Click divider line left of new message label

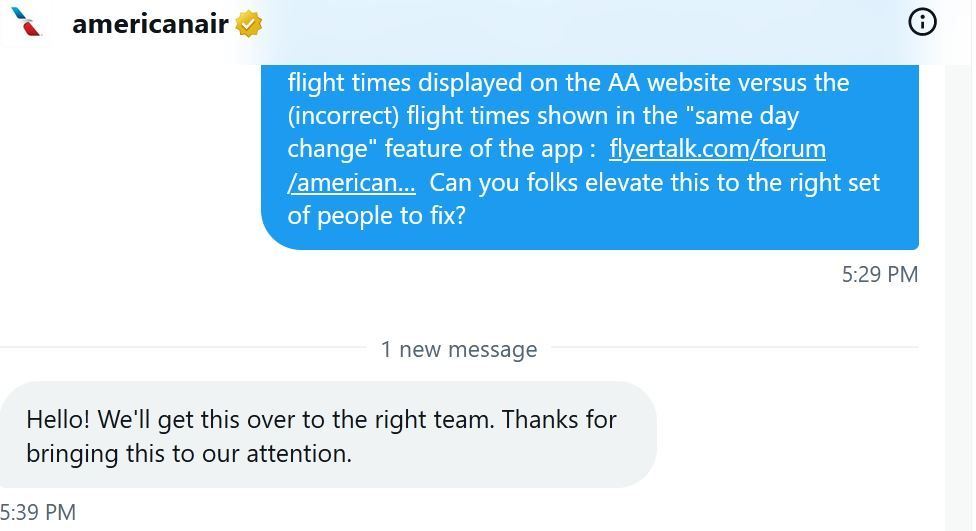180,348
